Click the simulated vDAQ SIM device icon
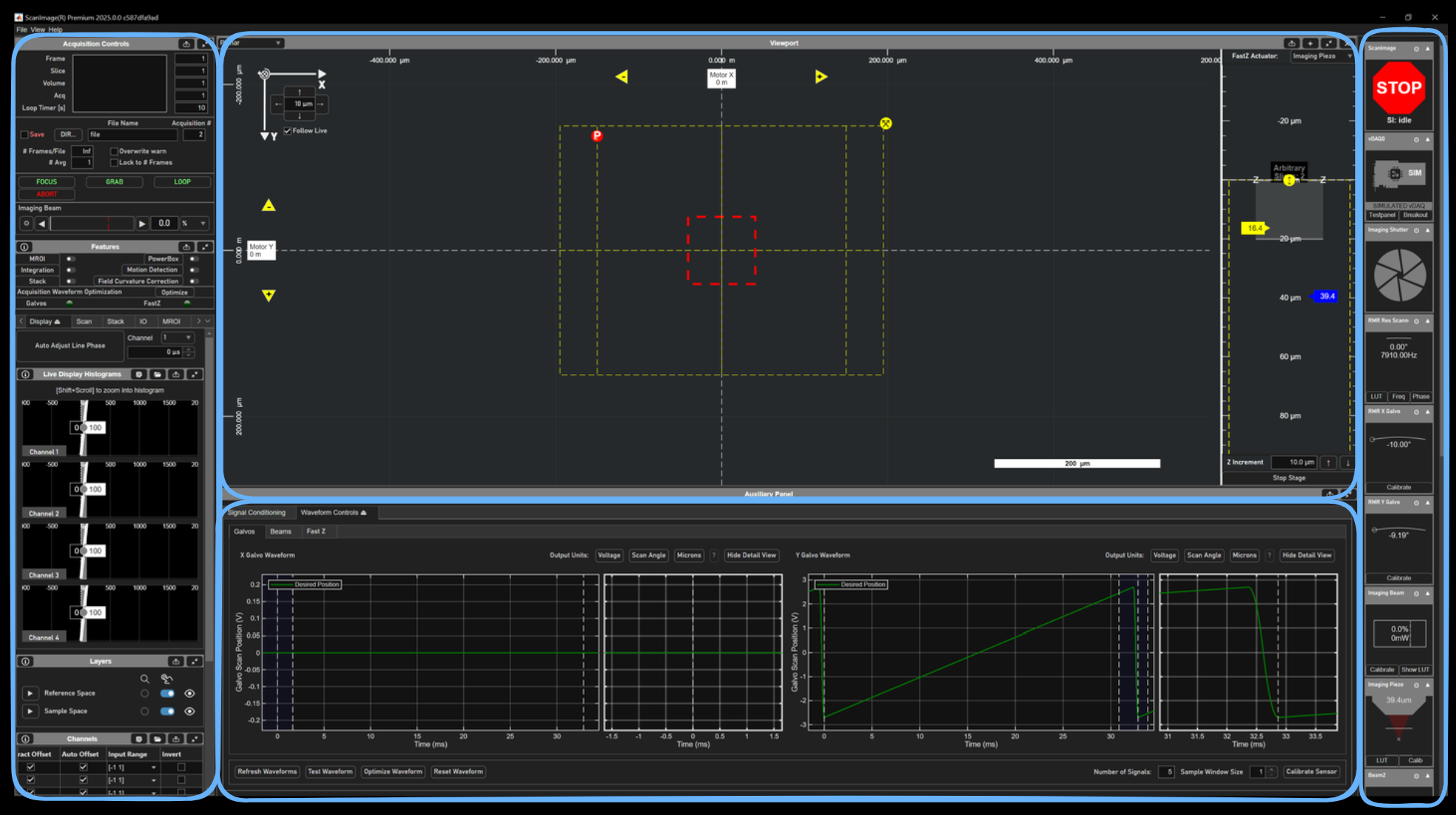 tap(1398, 175)
